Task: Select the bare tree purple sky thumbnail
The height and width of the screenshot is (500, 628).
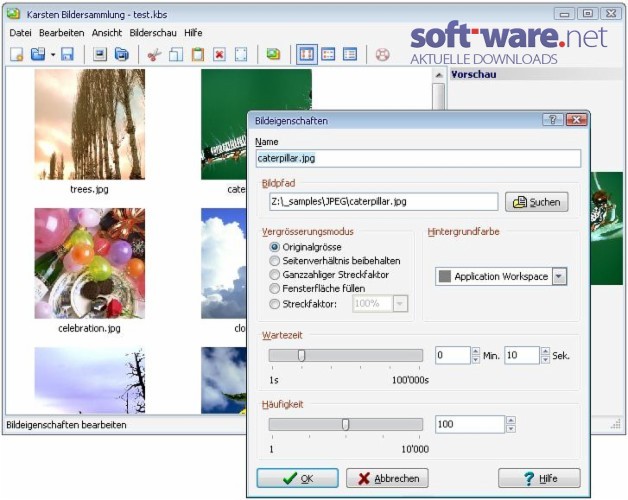Action: pyautogui.click(x=90, y=380)
